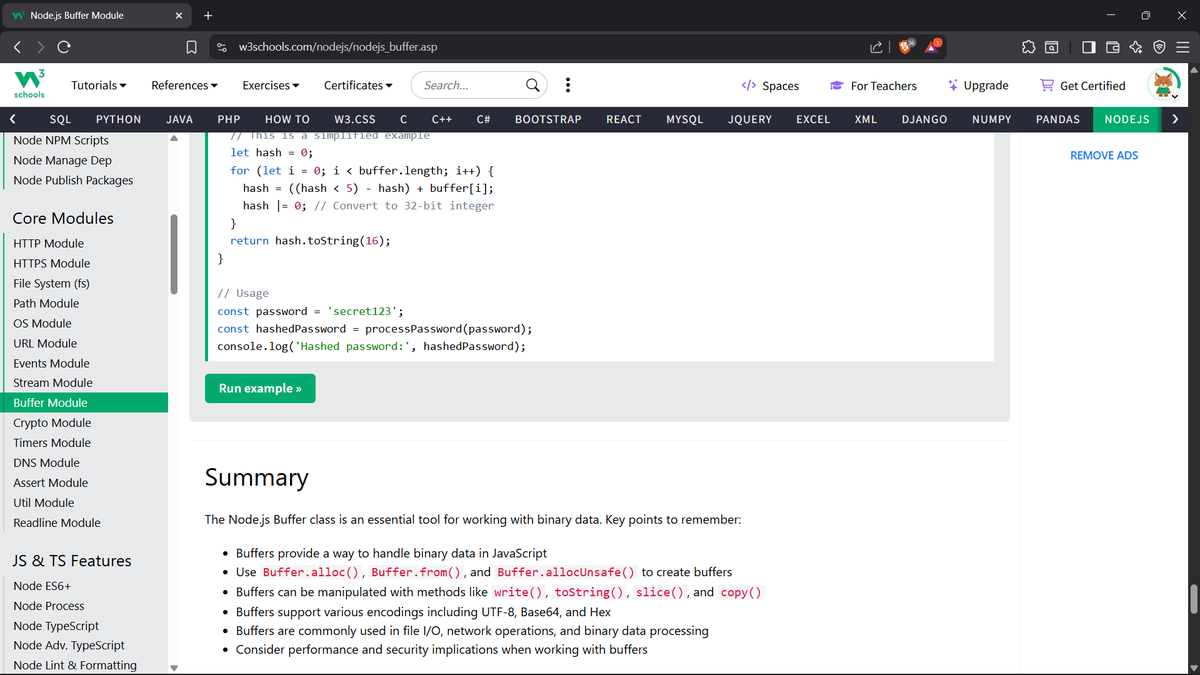Select DJANGO in the topic bar
The image size is (1200, 675).
click(924, 119)
